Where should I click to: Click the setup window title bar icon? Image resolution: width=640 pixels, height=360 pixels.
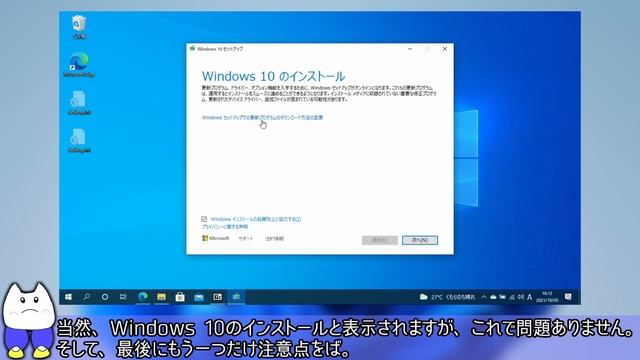click(192, 49)
